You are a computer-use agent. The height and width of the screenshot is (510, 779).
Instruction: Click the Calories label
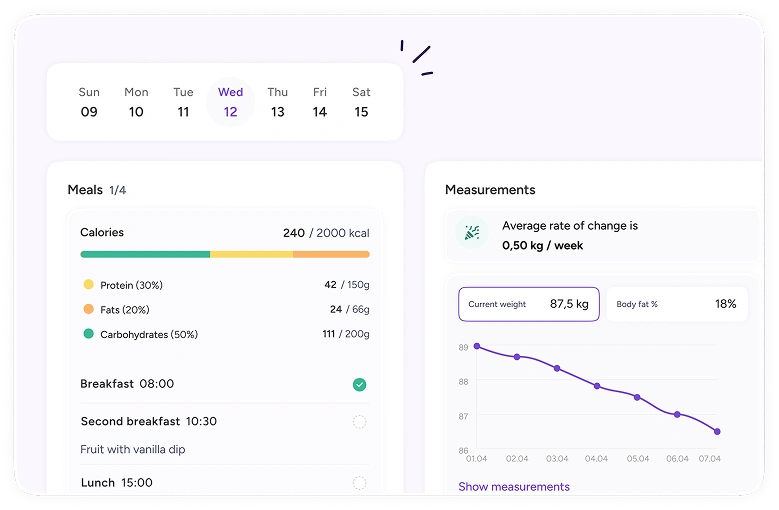point(102,232)
